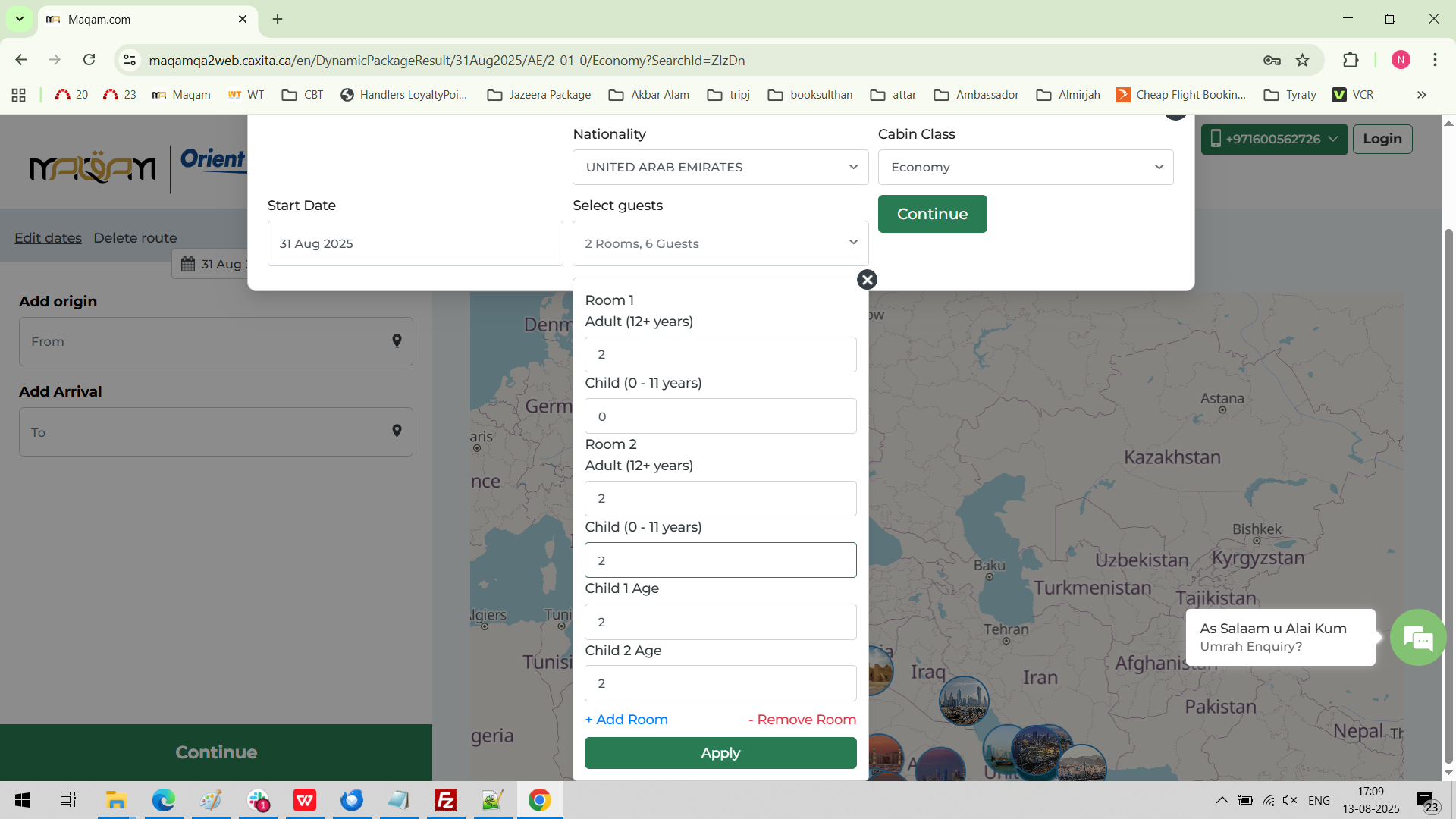Click the arrival location pin icon
The image size is (1456, 819).
397,431
